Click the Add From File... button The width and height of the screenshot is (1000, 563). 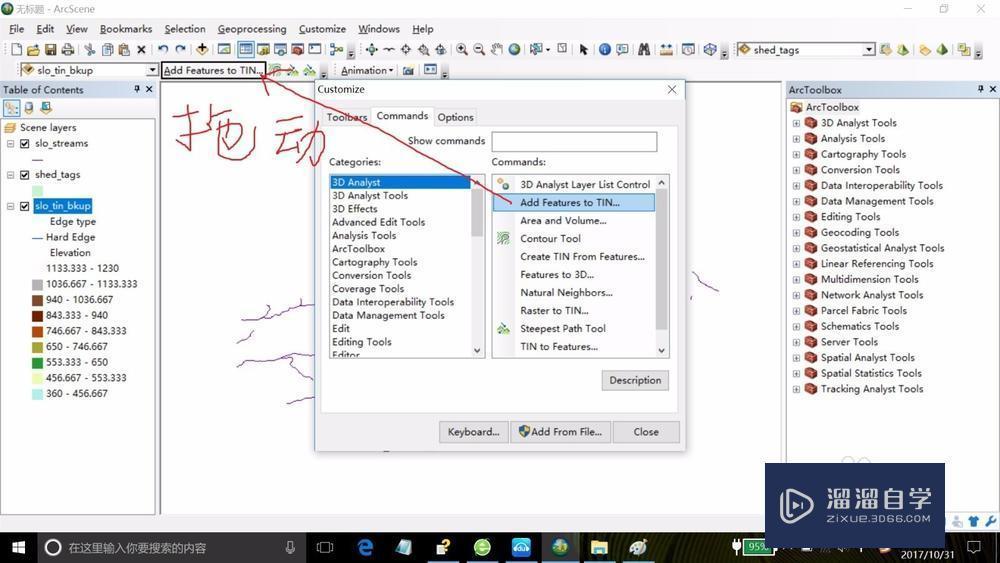coord(560,432)
